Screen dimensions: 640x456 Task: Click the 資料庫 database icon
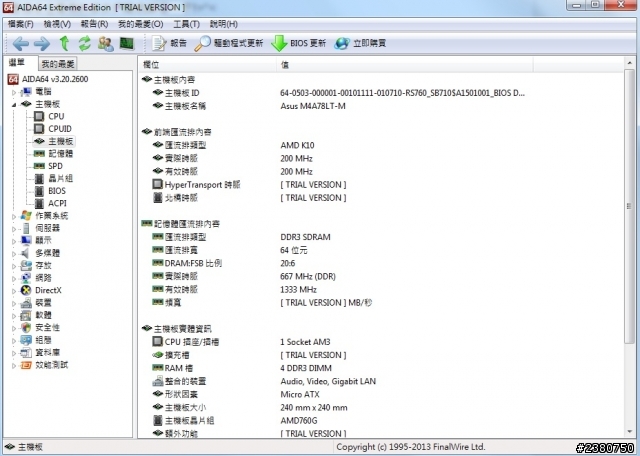[26, 352]
